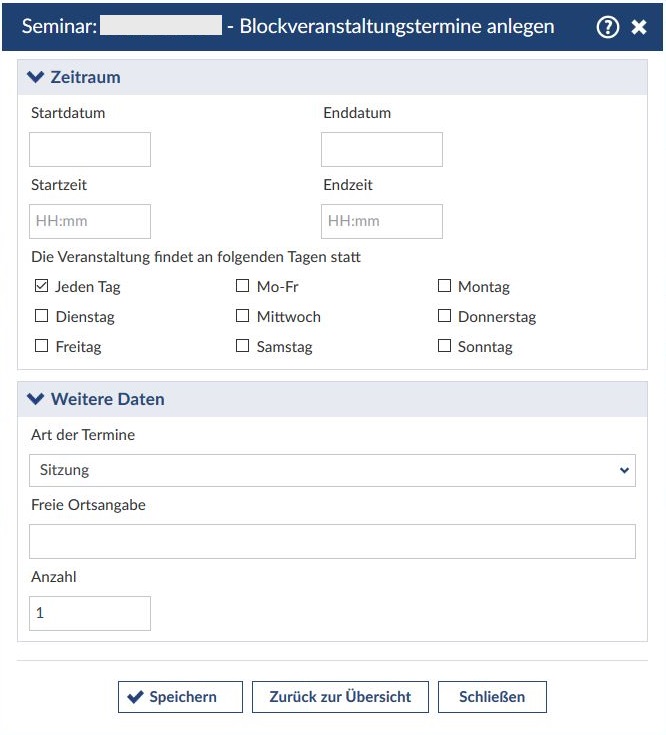Click the Speichern button

[180, 697]
